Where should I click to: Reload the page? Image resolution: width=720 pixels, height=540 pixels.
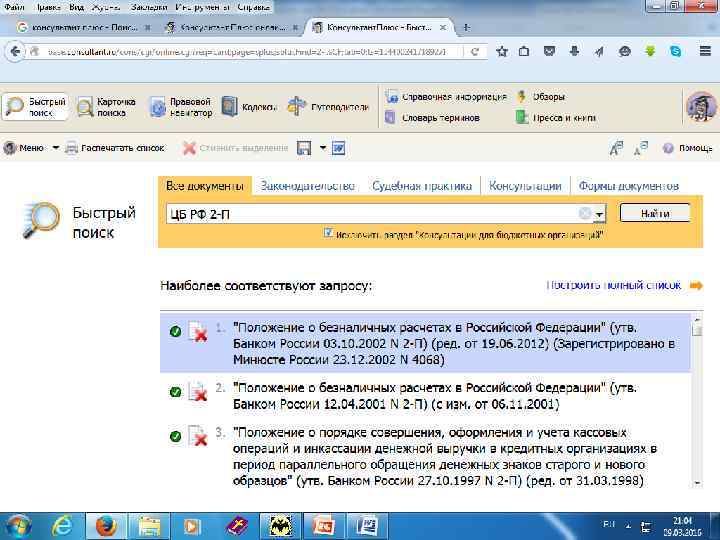(x=475, y=51)
